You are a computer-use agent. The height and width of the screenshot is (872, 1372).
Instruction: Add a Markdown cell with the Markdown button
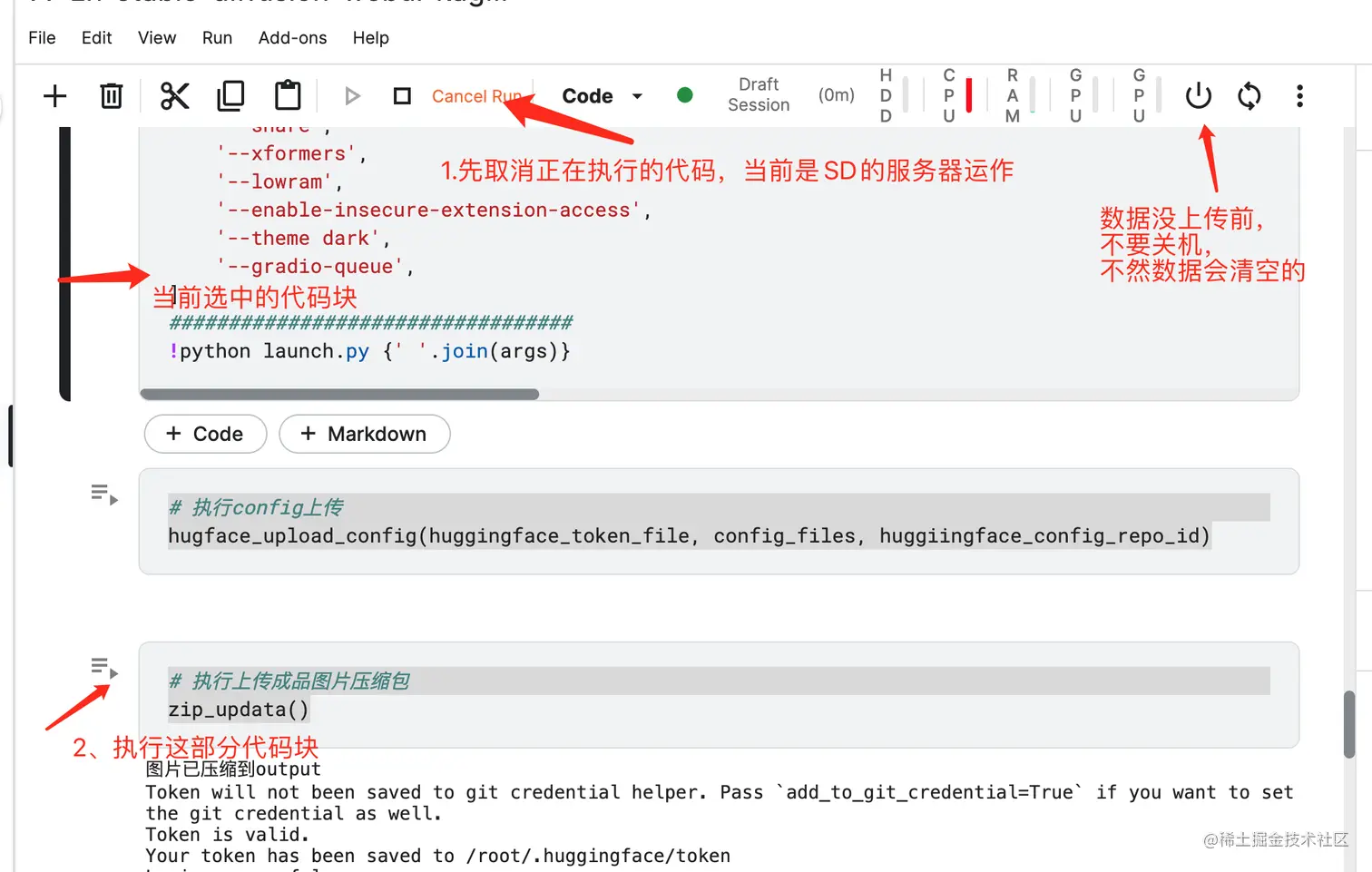point(364,434)
